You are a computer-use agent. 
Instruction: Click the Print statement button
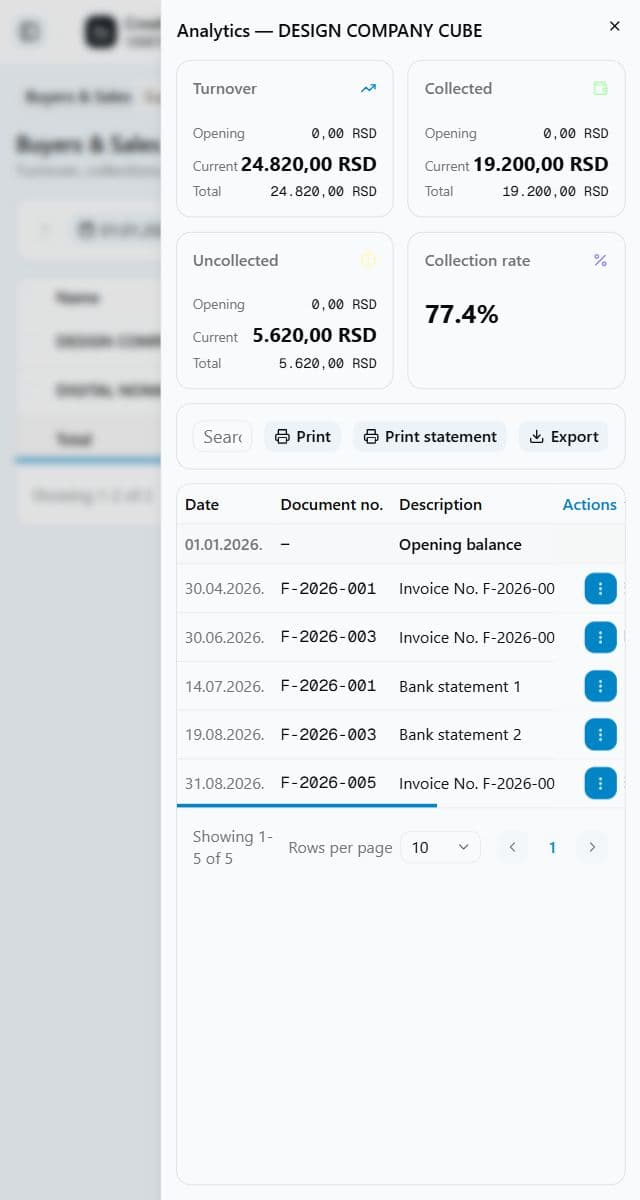point(430,436)
